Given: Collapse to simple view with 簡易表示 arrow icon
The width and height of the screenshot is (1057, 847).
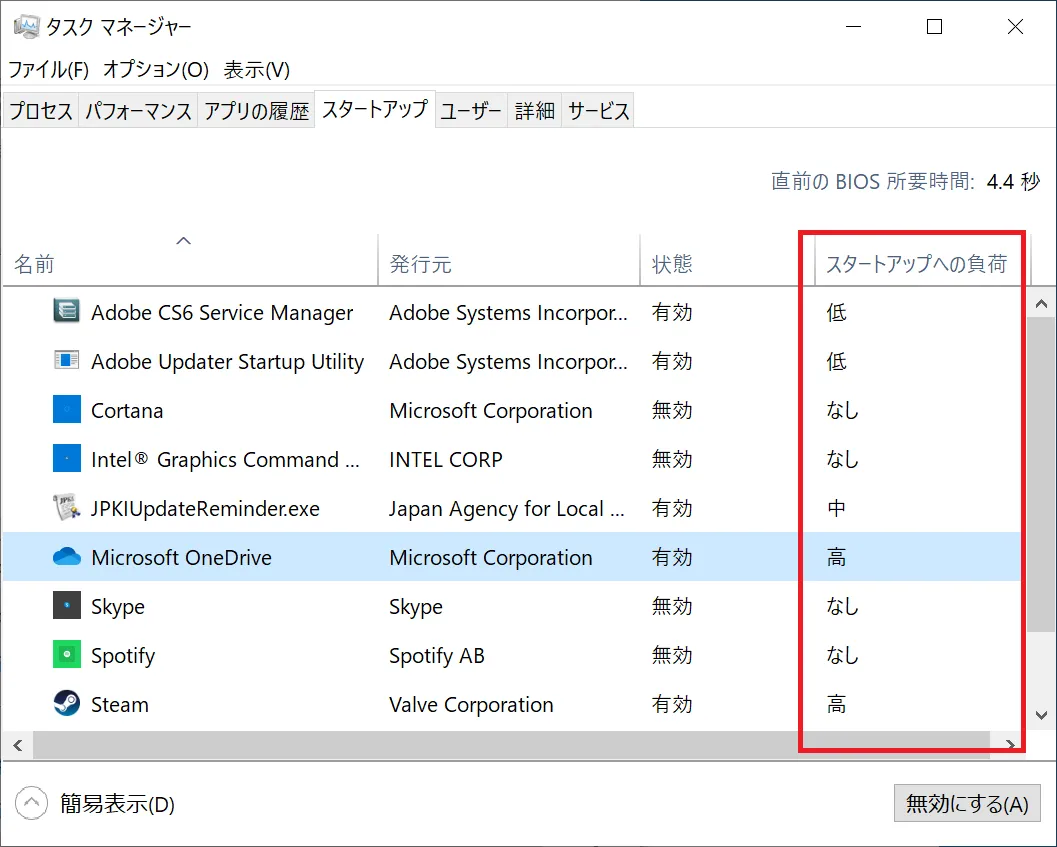Looking at the screenshot, I should point(31,803).
